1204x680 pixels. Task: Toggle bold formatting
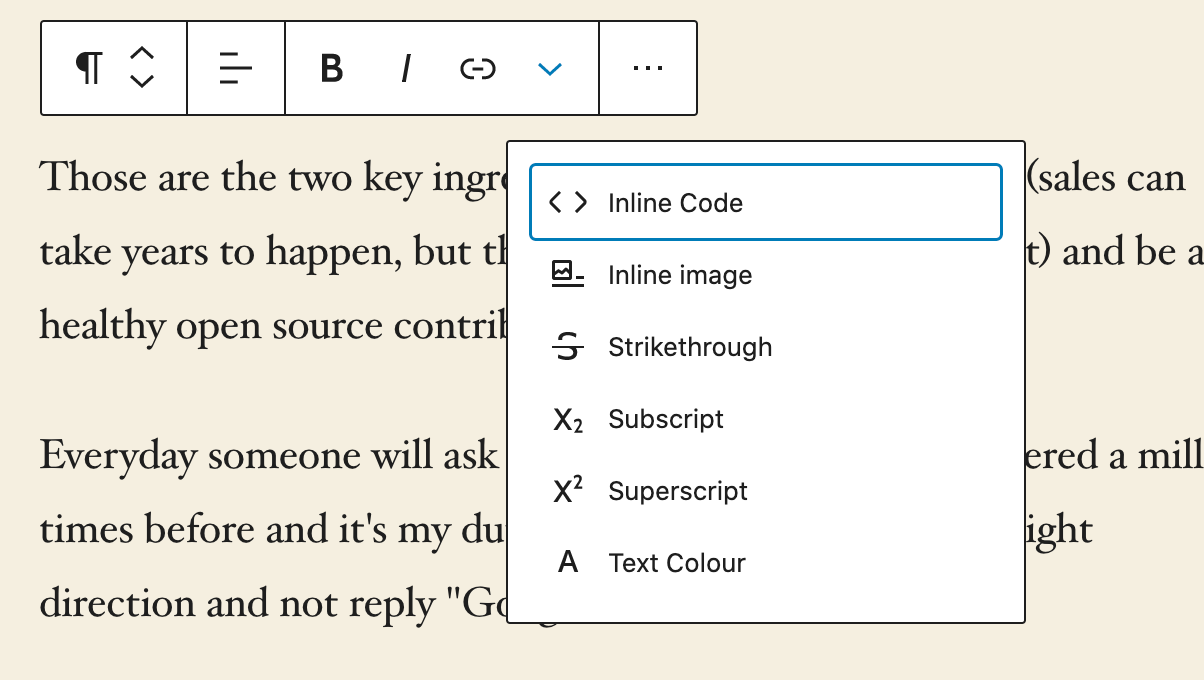tap(331, 69)
